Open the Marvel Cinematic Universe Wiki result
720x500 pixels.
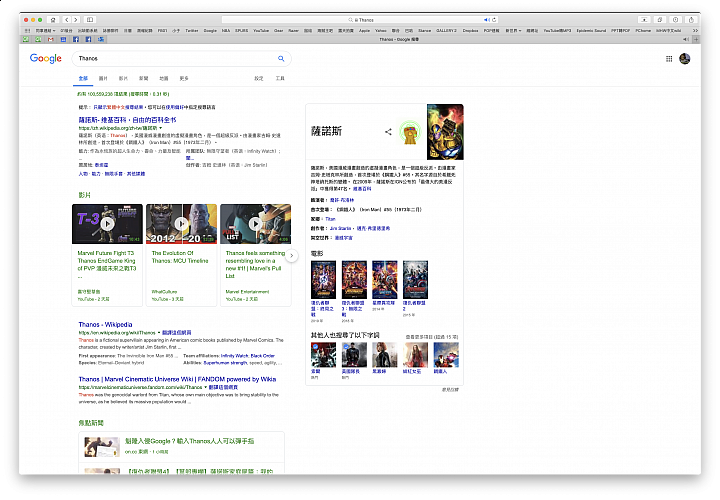177,379
